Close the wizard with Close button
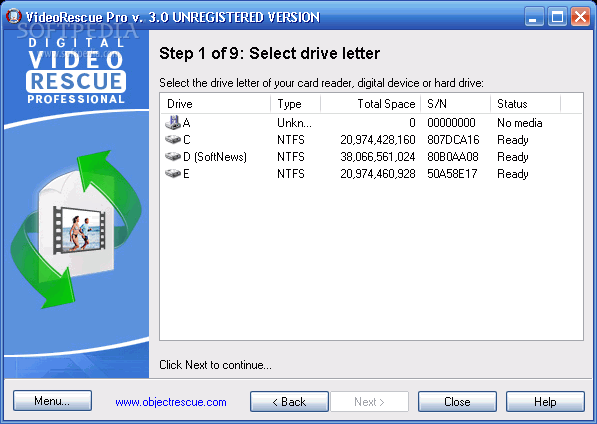The image size is (597, 424). coord(457,402)
